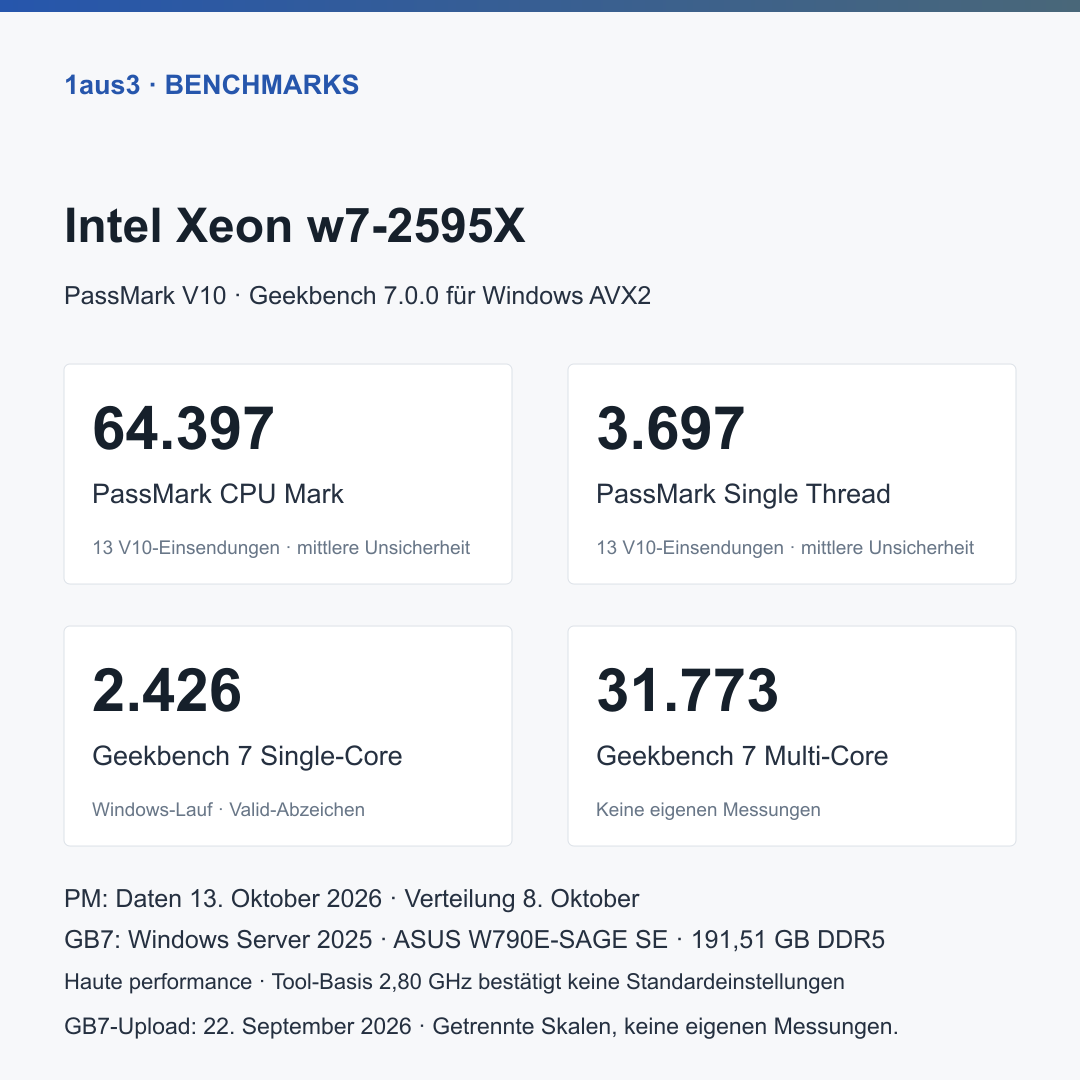The image size is (1080, 1080).
Task: Click the Geekbench 7 Single-Core label
Action: (247, 756)
